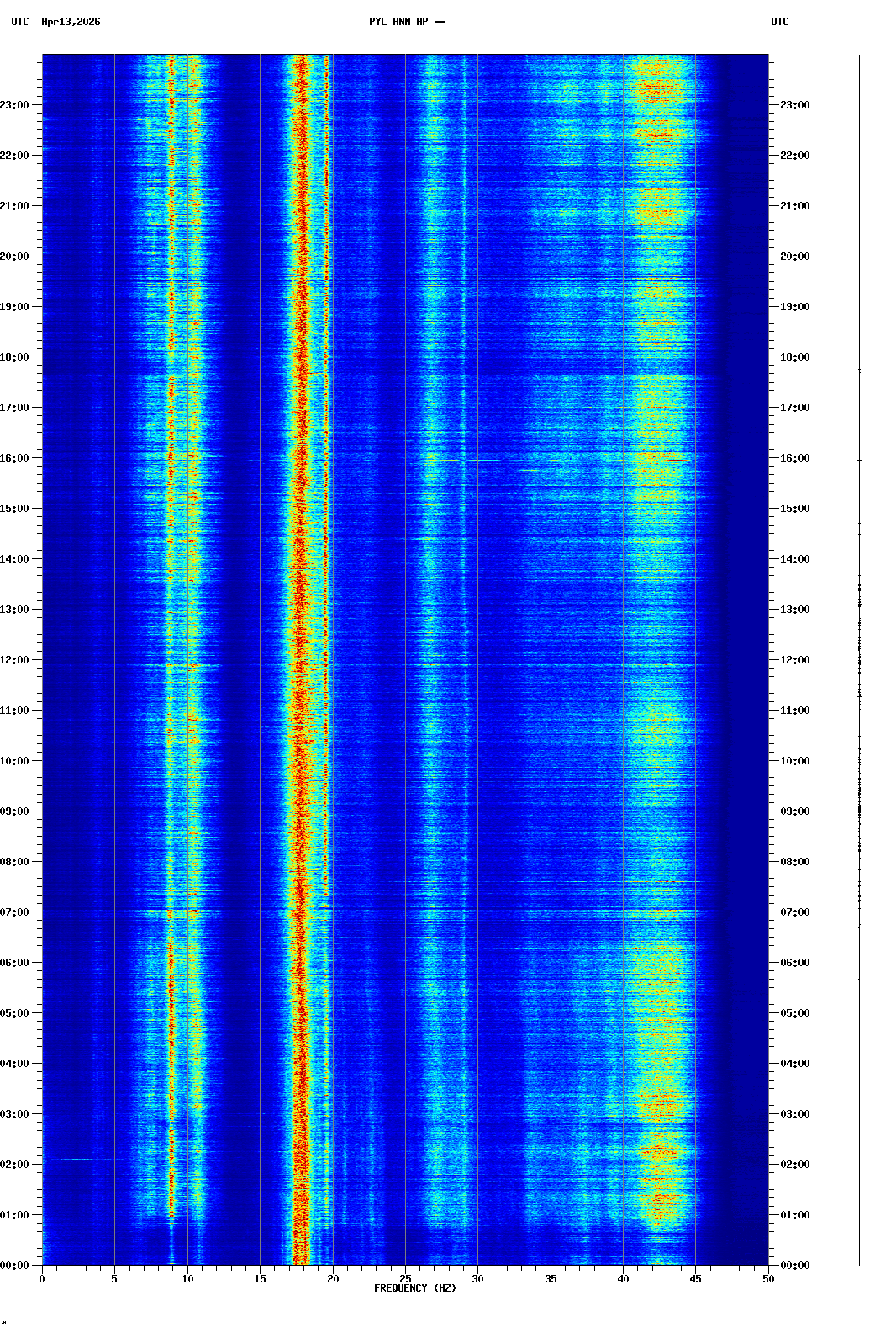Select the 06:00 marker on left axis

tap(15, 963)
